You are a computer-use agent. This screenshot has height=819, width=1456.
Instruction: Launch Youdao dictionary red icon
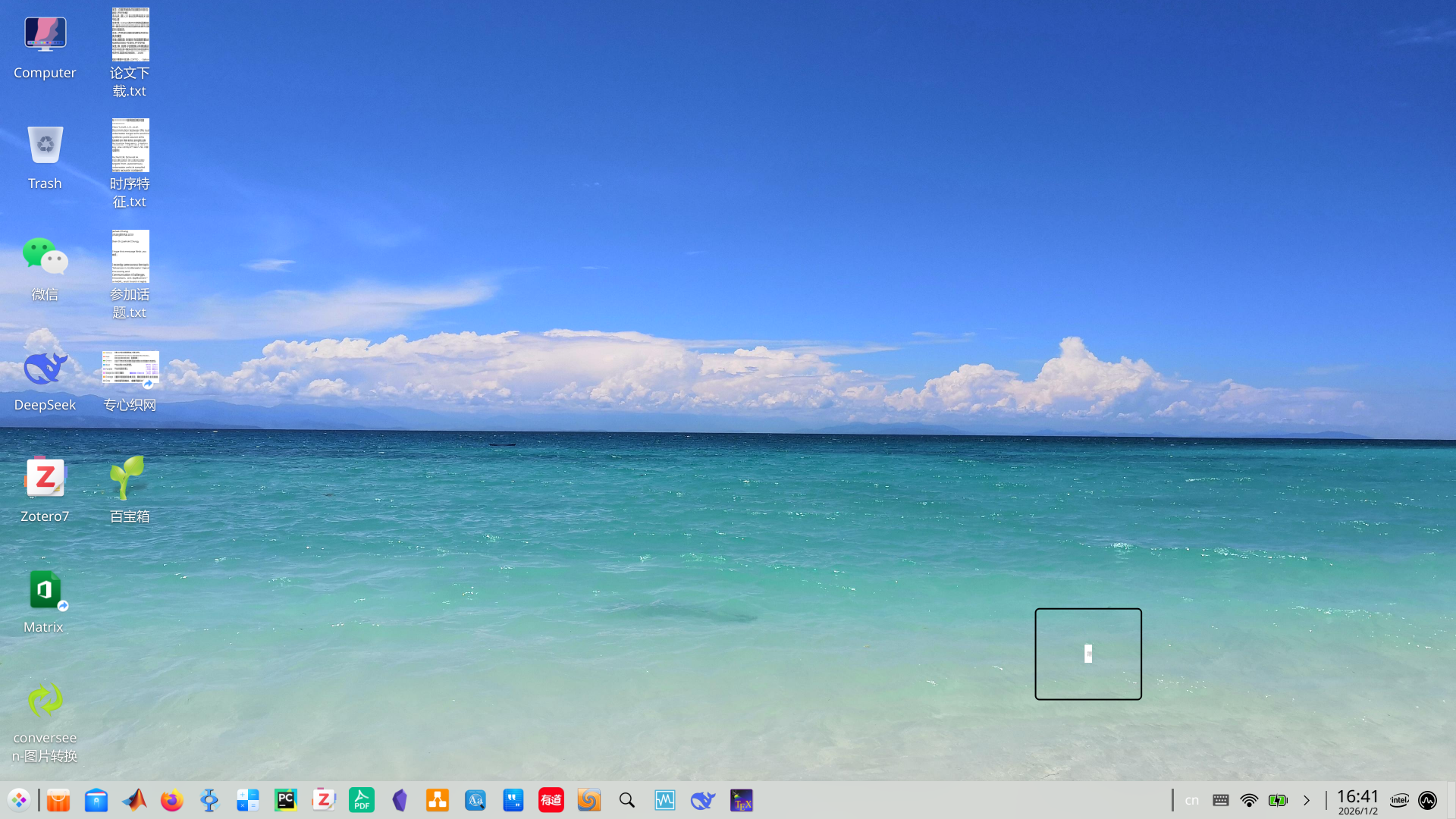point(551,800)
